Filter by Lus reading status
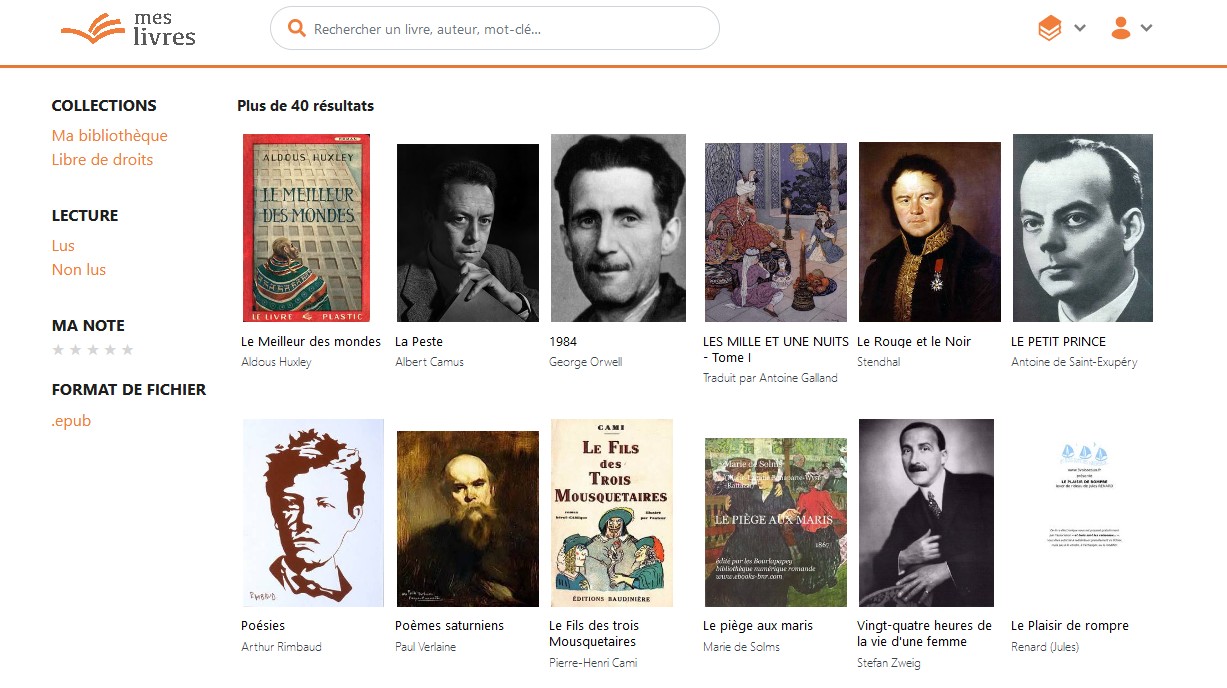This screenshot has width=1227, height=688. [x=63, y=246]
